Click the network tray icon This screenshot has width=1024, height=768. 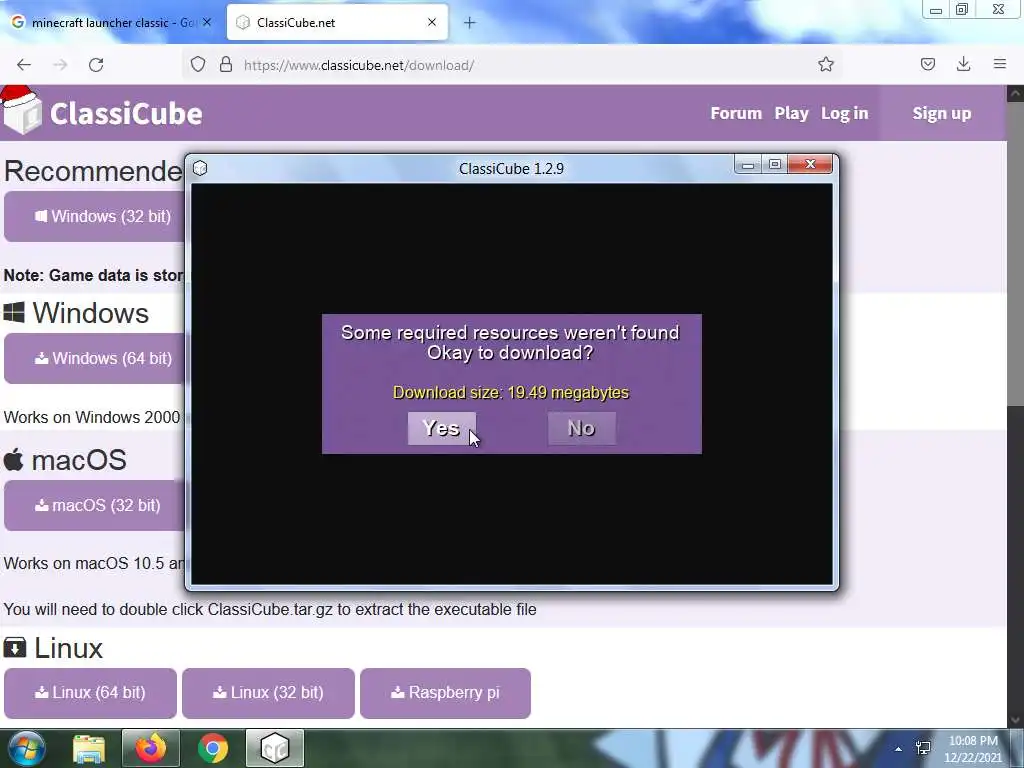(x=923, y=748)
